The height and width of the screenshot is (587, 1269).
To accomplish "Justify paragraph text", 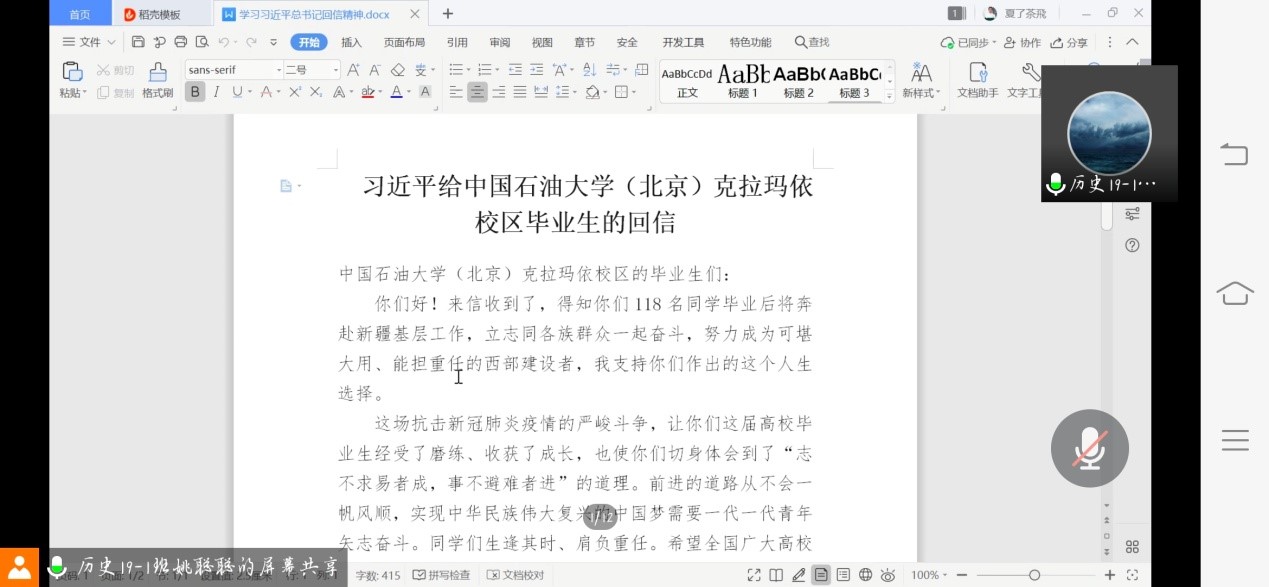I will (521, 92).
